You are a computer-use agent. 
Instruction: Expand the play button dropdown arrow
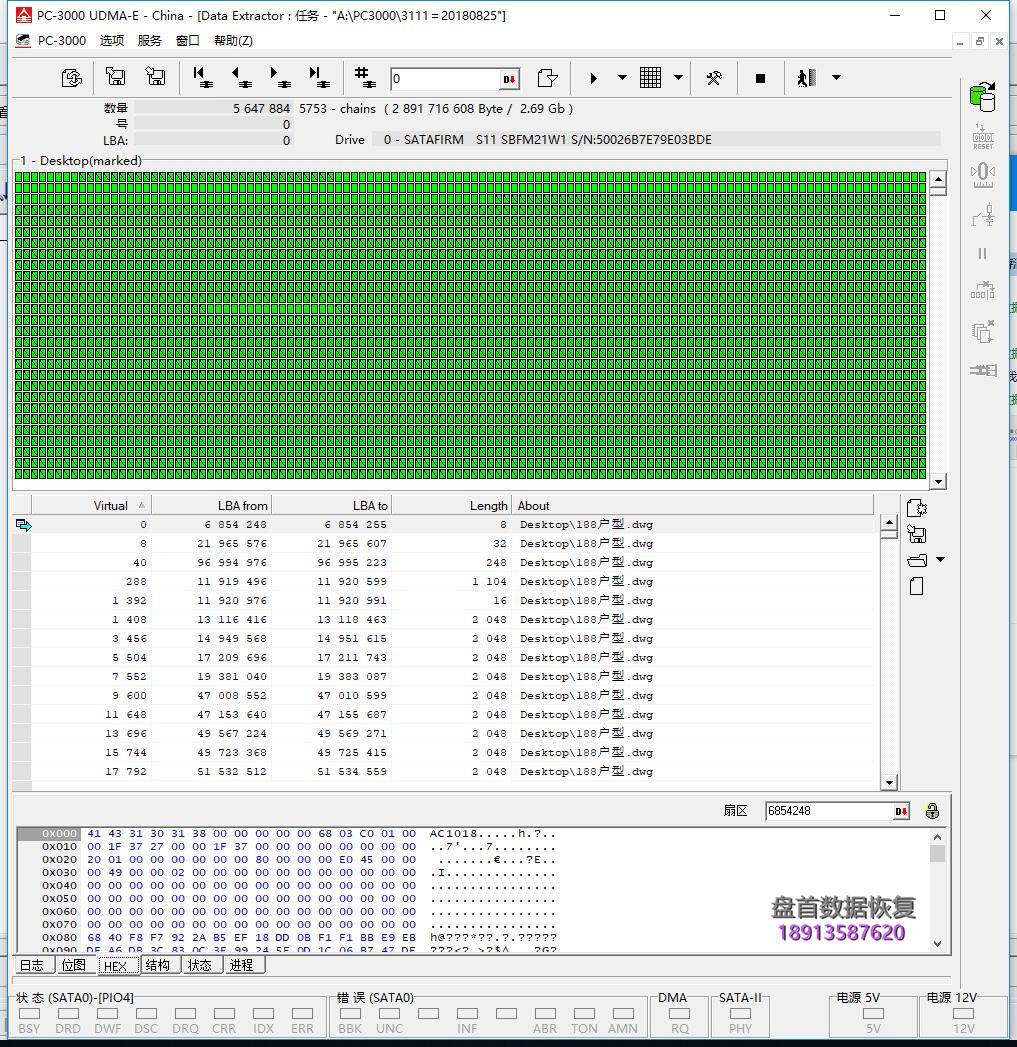[x=622, y=78]
